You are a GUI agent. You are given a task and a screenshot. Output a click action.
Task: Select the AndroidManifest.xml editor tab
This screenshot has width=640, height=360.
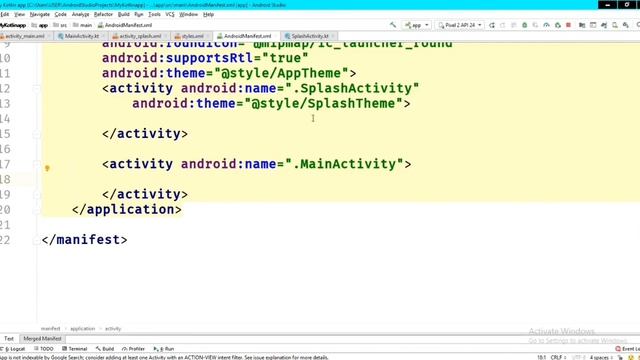point(247,36)
